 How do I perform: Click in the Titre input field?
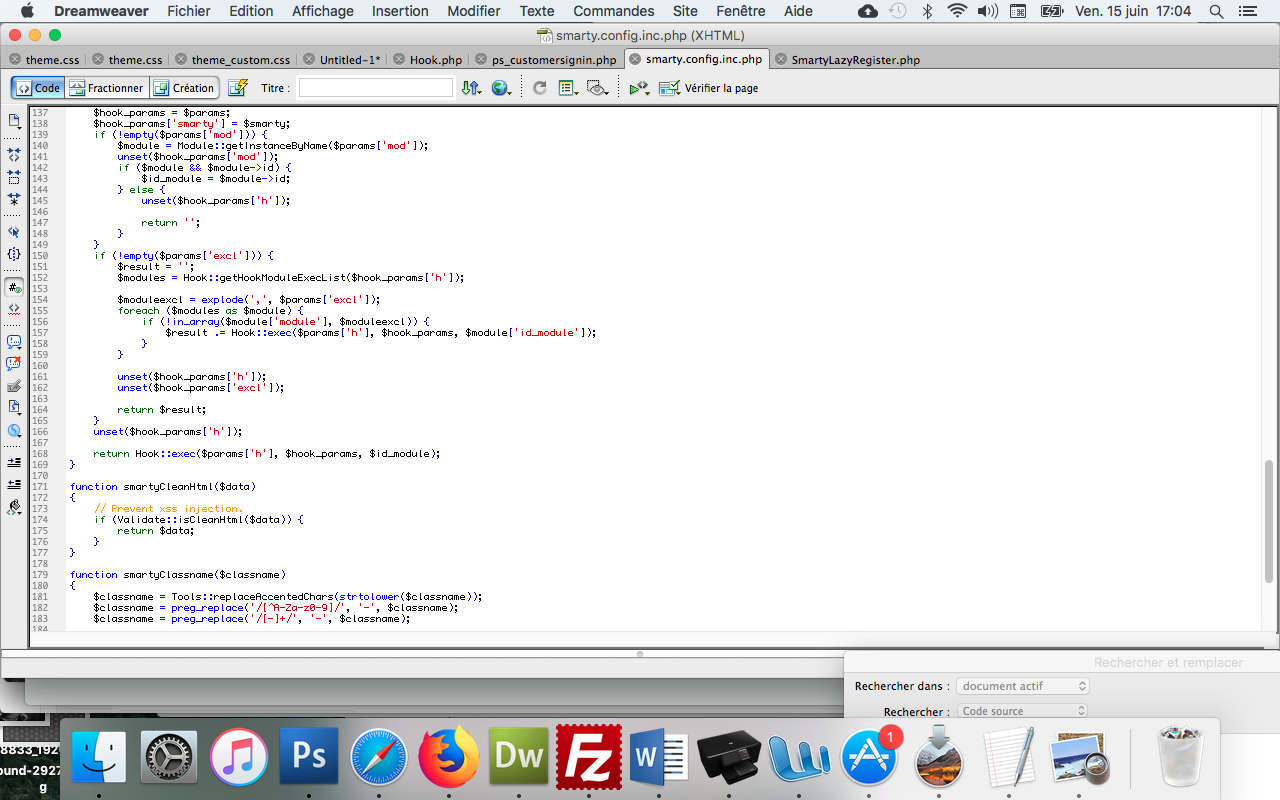click(376, 88)
